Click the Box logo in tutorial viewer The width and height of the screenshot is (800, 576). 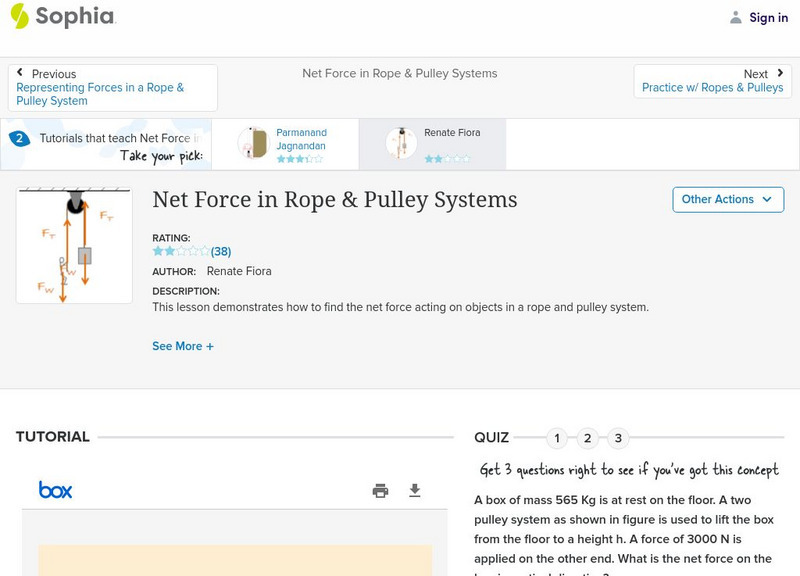(55, 490)
